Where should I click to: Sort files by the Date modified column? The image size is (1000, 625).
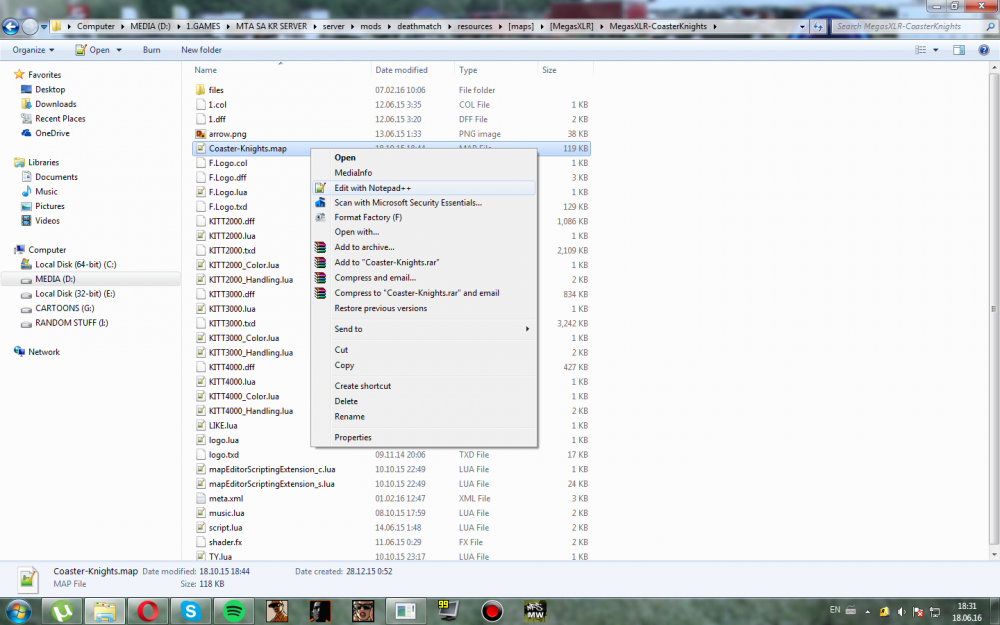[x=401, y=70]
